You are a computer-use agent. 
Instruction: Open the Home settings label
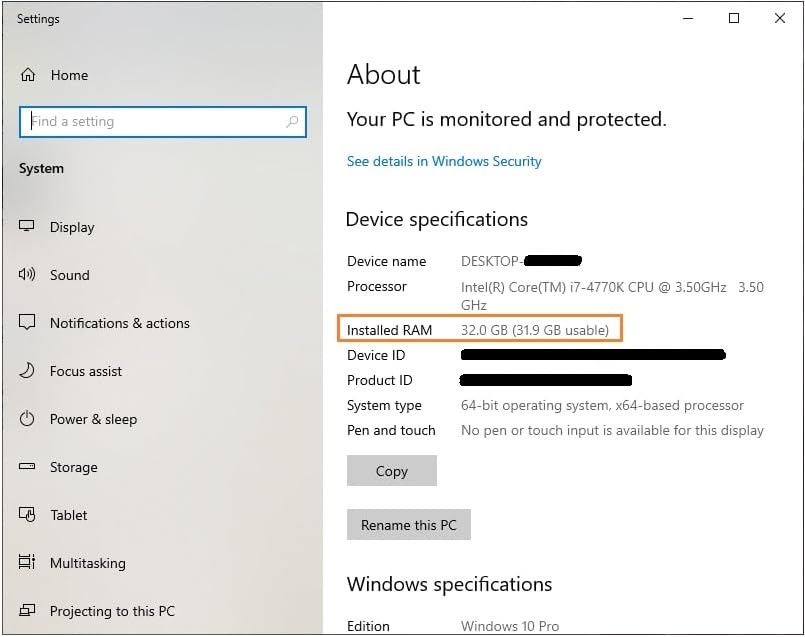69,75
